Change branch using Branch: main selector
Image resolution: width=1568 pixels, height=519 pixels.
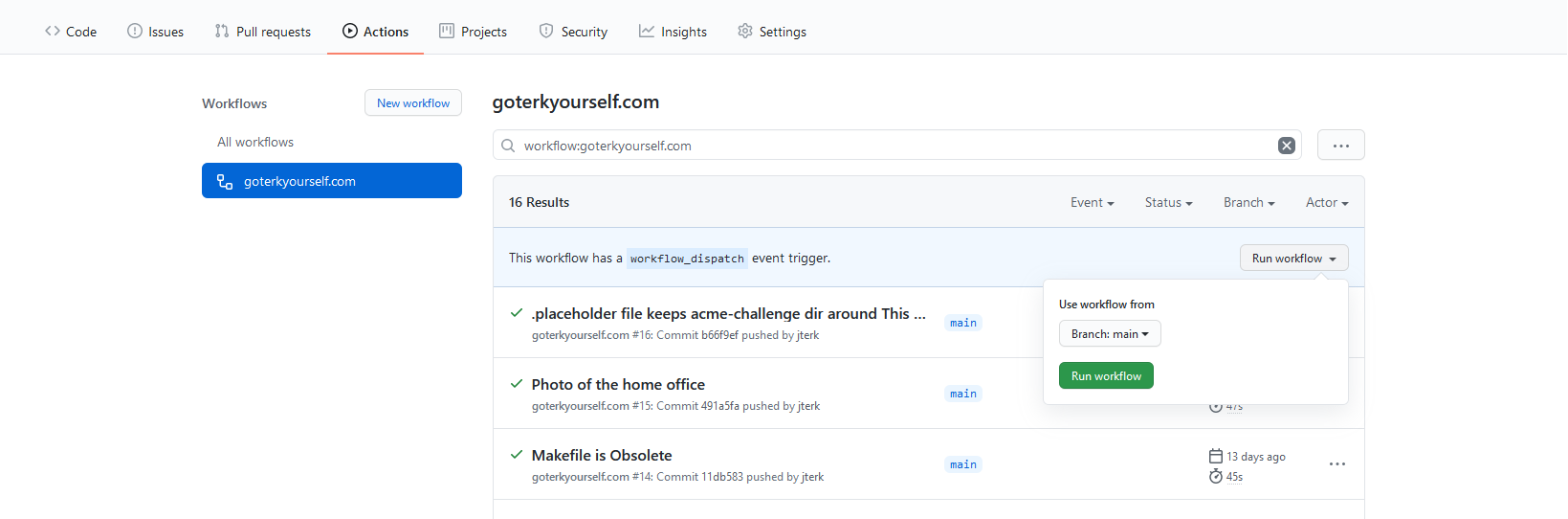click(1109, 334)
